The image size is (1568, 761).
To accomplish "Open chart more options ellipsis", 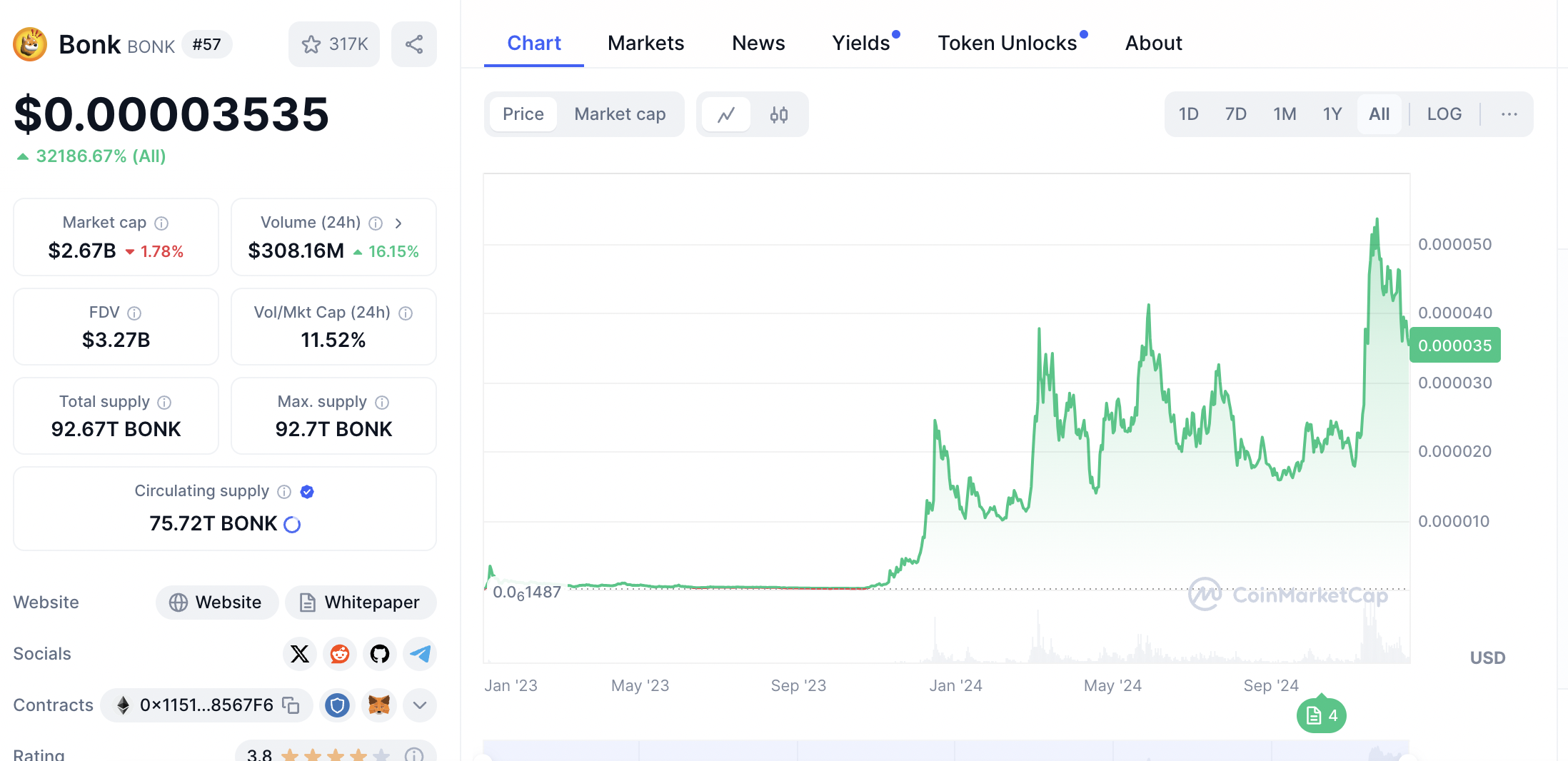I will pos(1509,114).
